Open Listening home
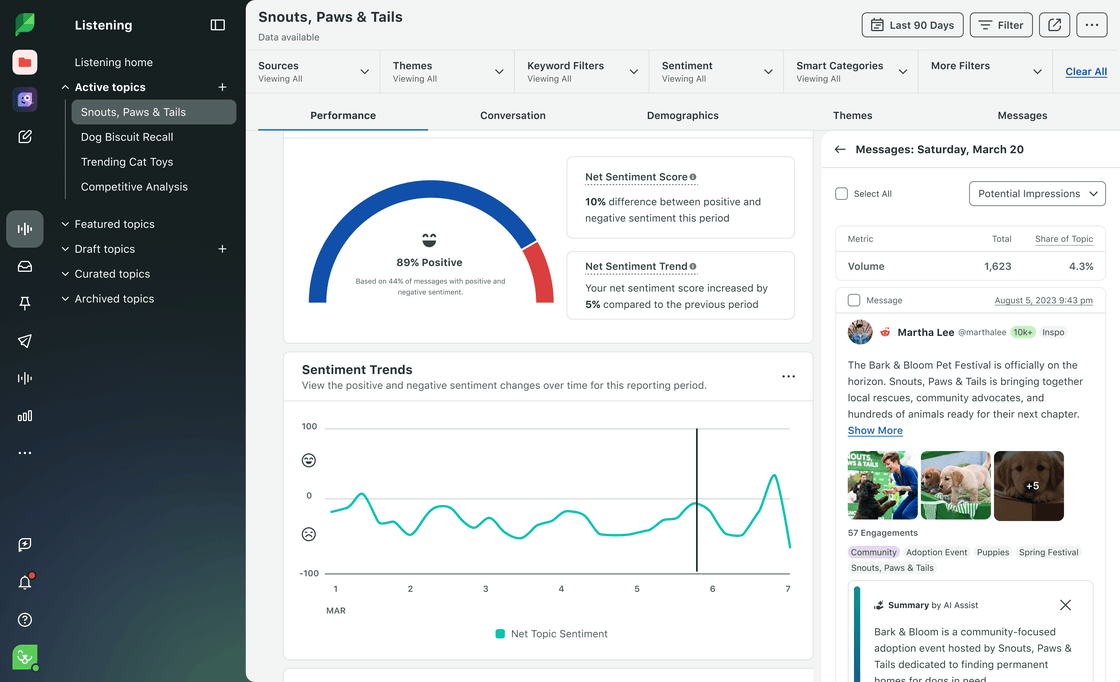Screen dimensions: 1120x682 pyautogui.click(x=114, y=62)
